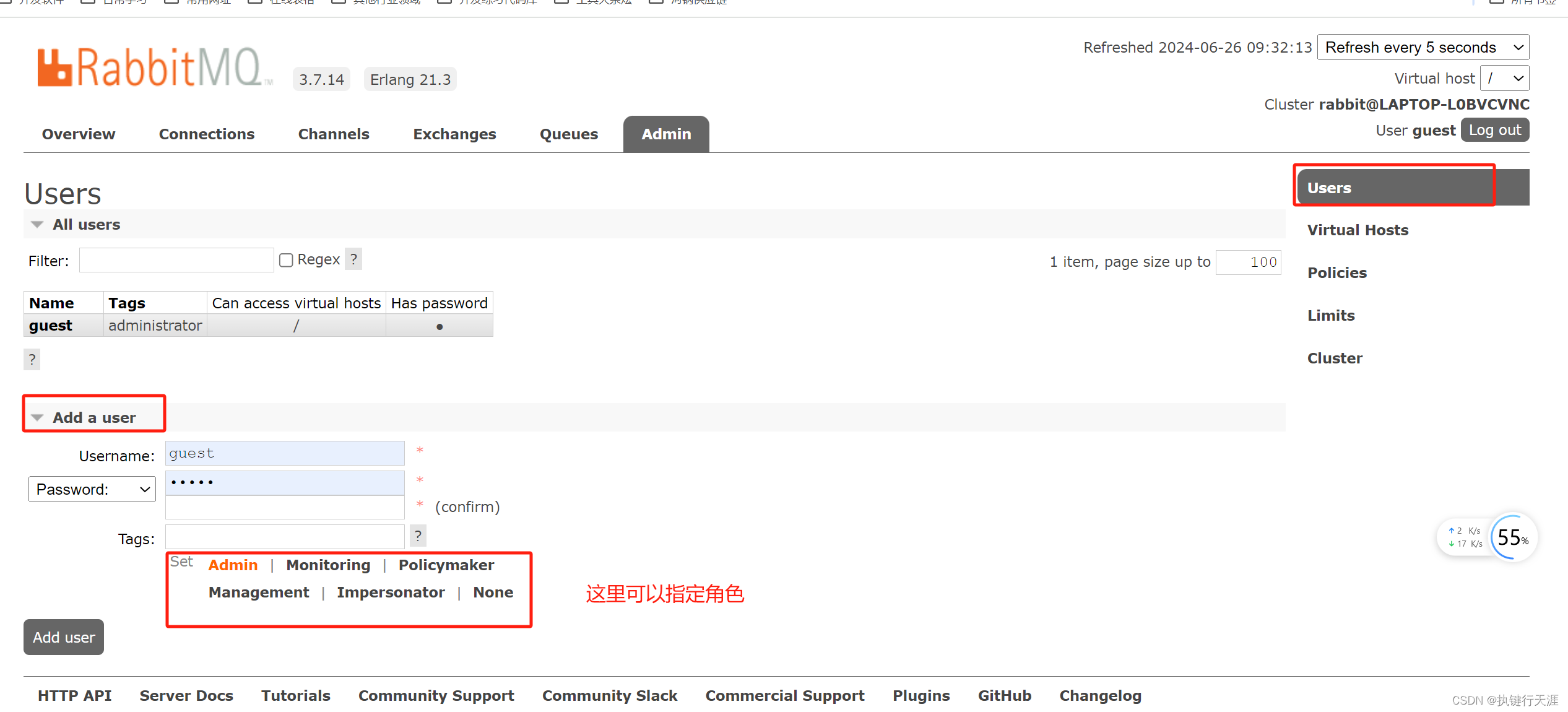
Task: Open Cluster in the sidebar
Action: 1335,358
